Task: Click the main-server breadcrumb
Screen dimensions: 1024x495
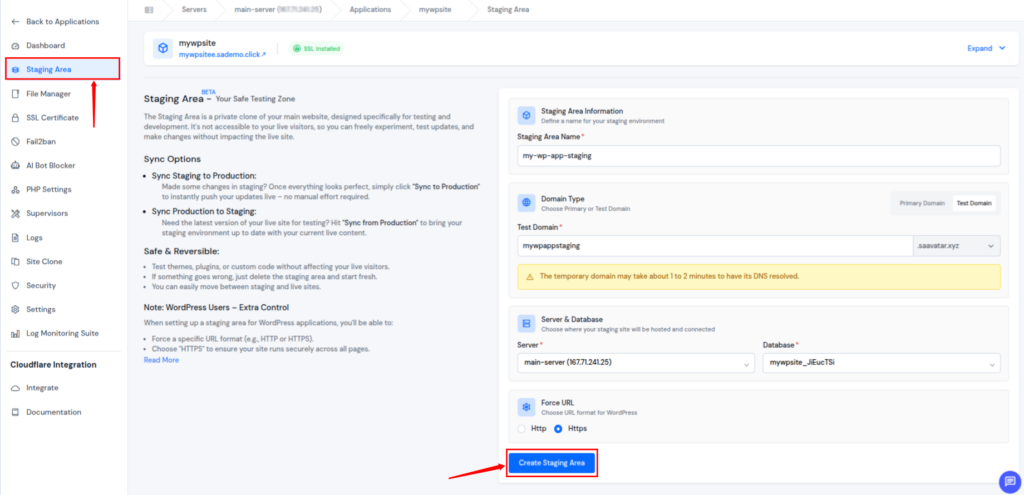Action: click(x=278, y=10)
